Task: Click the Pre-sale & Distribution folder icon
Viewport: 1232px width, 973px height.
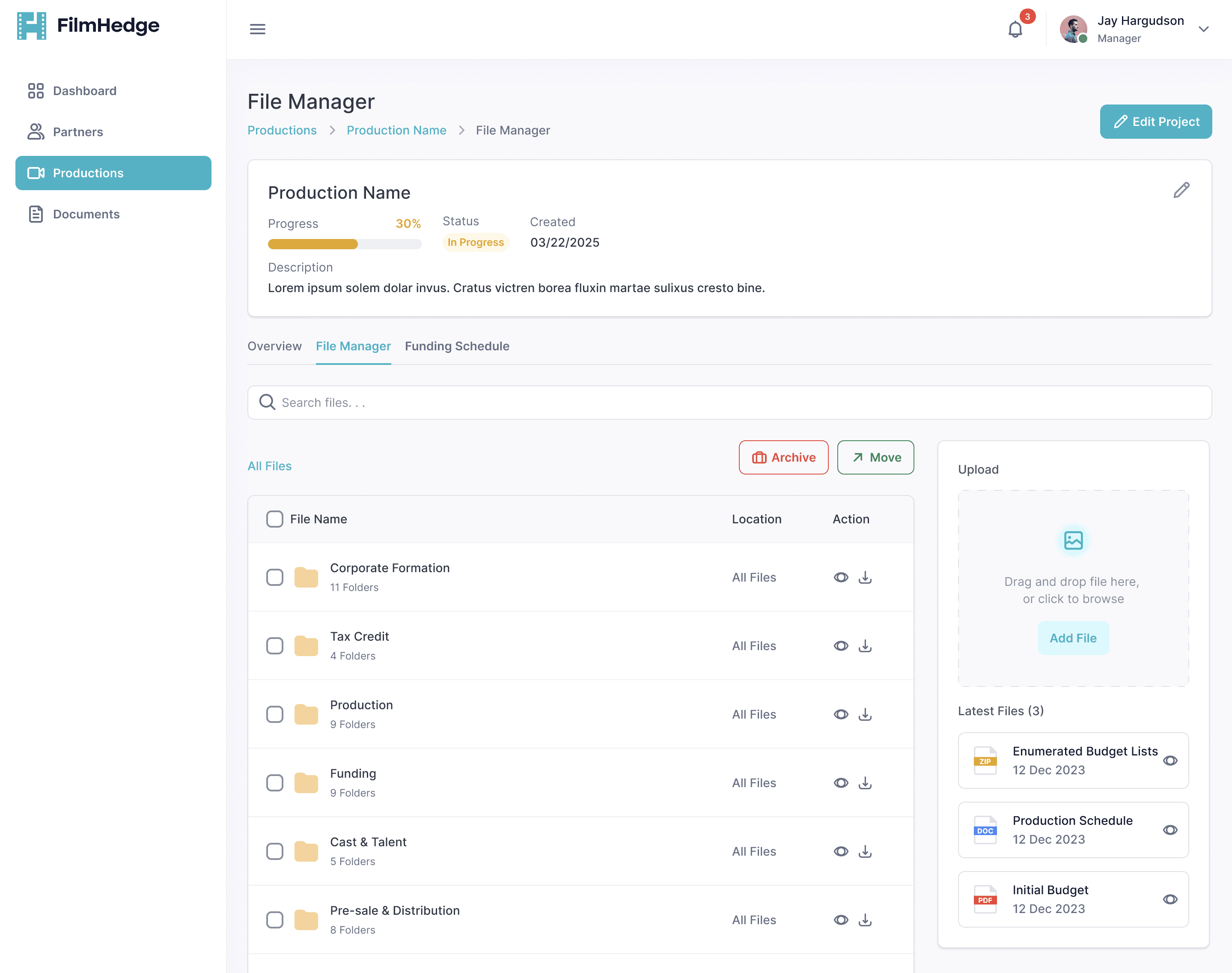Action: (x=307, y=919)
